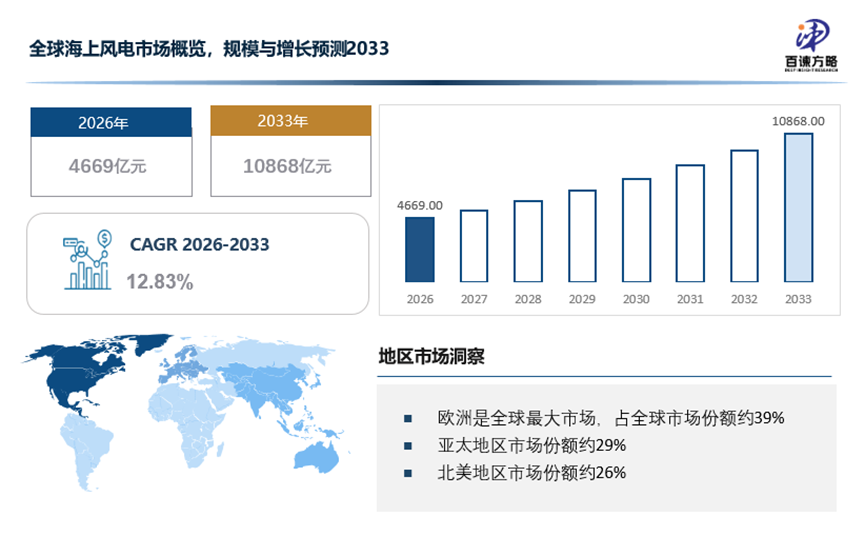Click the outlined 2028 bar
This screenshot has width=865, height=536.
528,241
